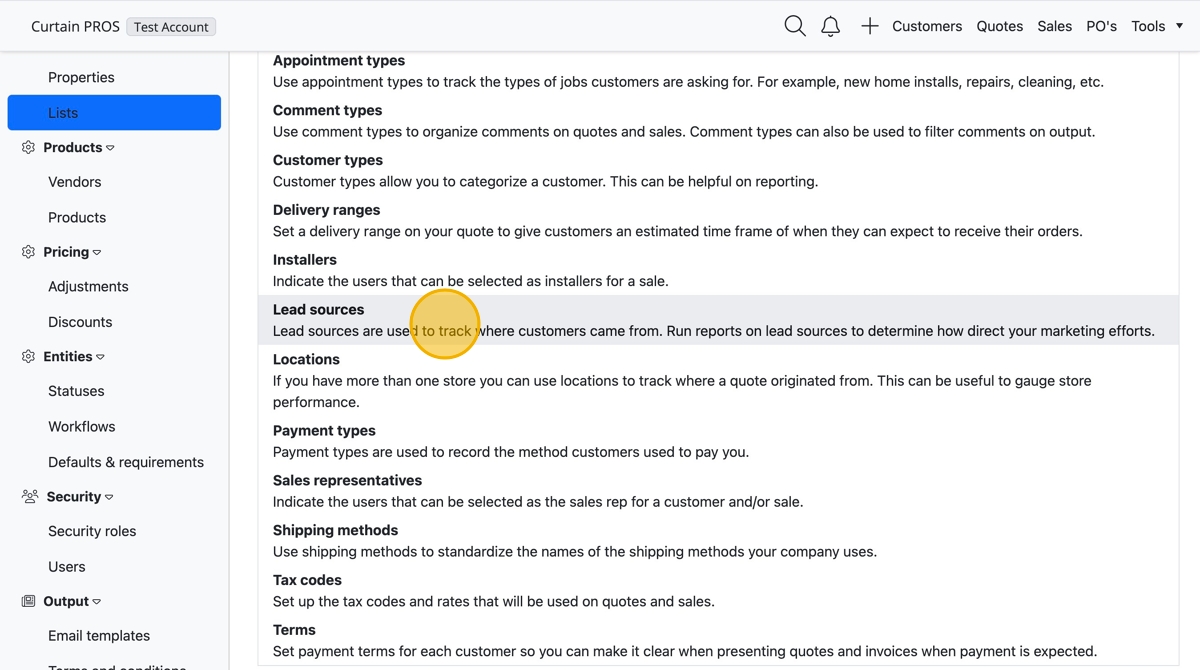
Task: Click the Test Account badge
Action: coord(171,27)
